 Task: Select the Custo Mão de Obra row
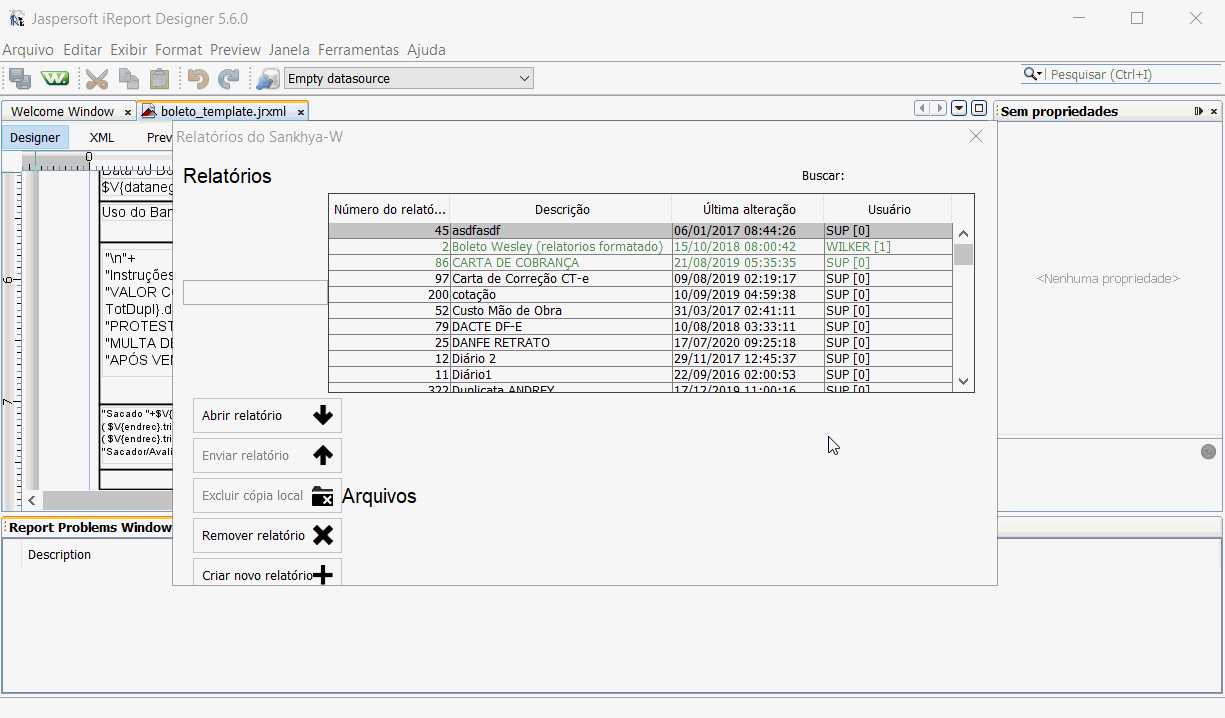tap(641, 311)
